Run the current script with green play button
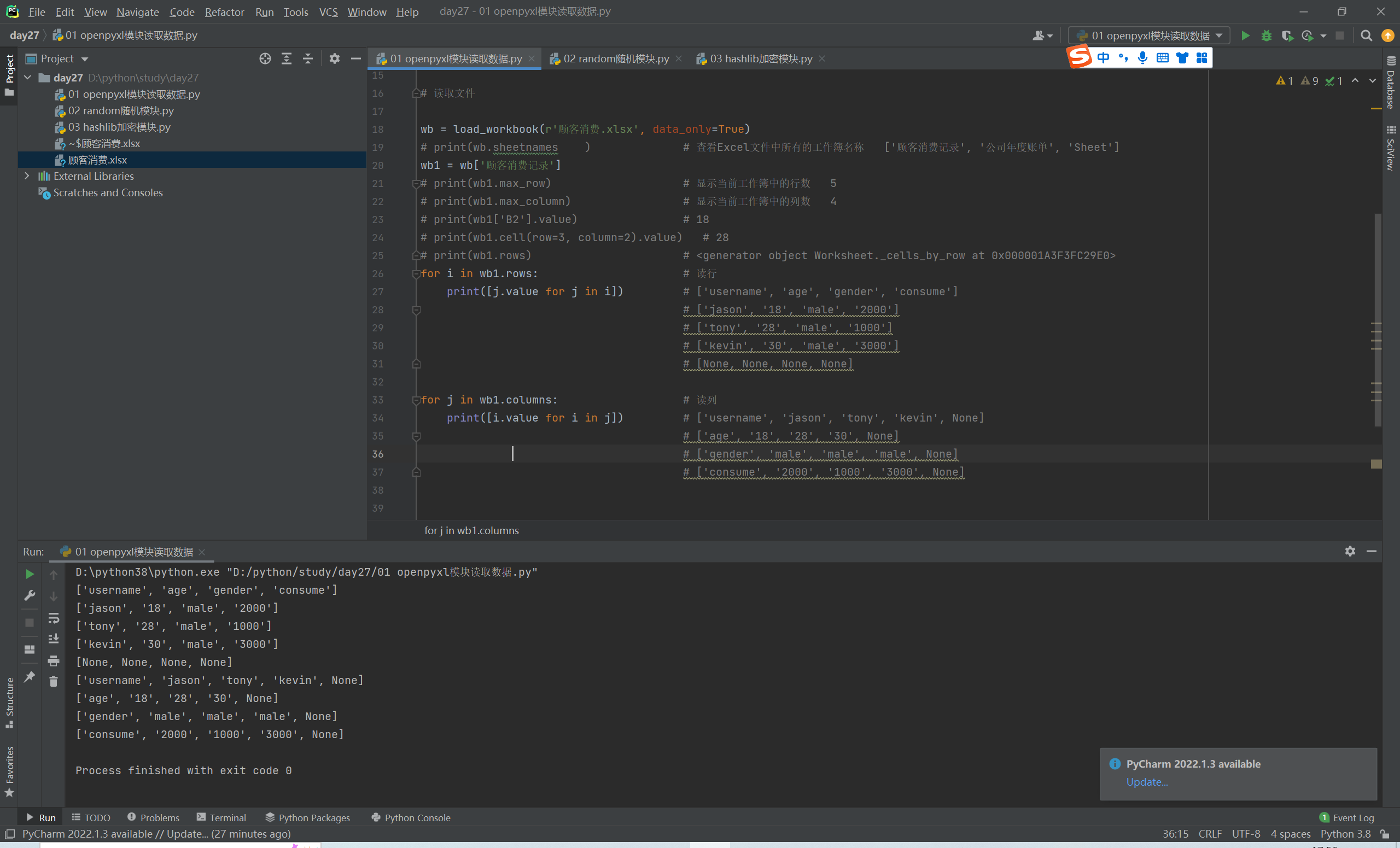Viewport: 1400px width, 848px height. [x=1244, y=36]
